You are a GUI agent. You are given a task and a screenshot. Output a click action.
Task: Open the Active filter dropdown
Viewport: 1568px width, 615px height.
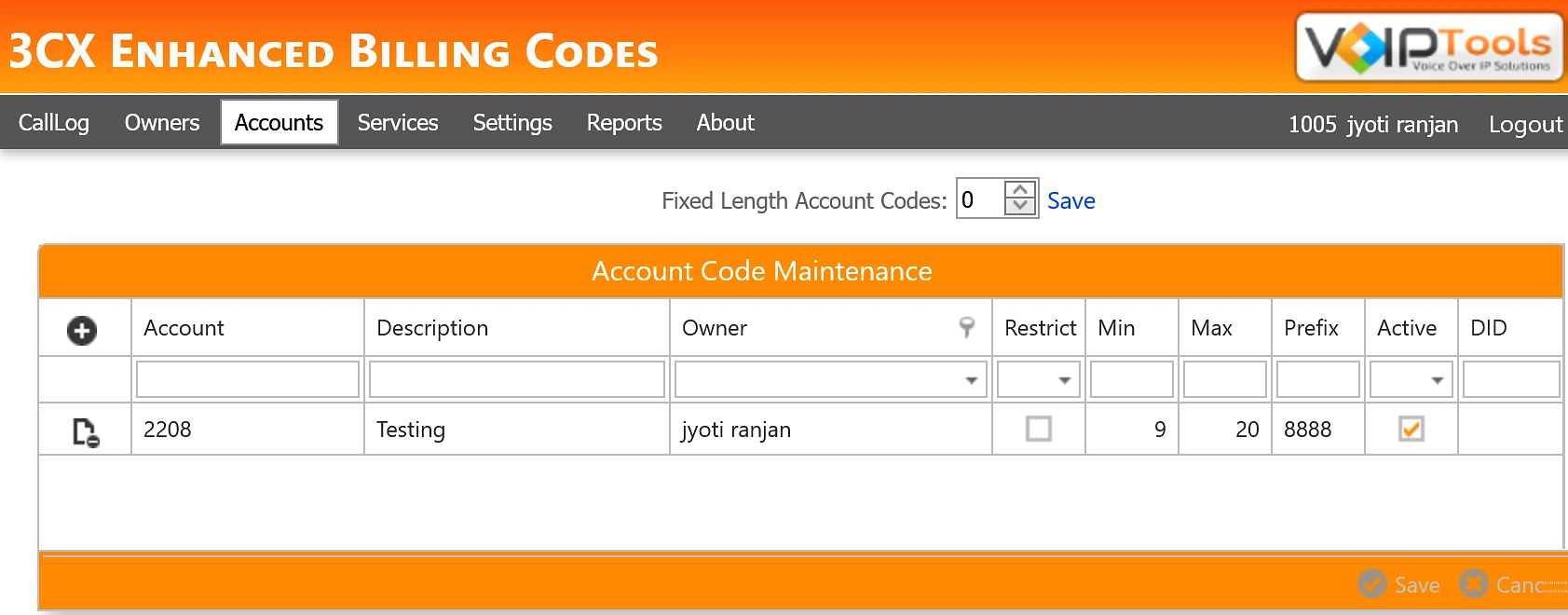(1437, 380)
